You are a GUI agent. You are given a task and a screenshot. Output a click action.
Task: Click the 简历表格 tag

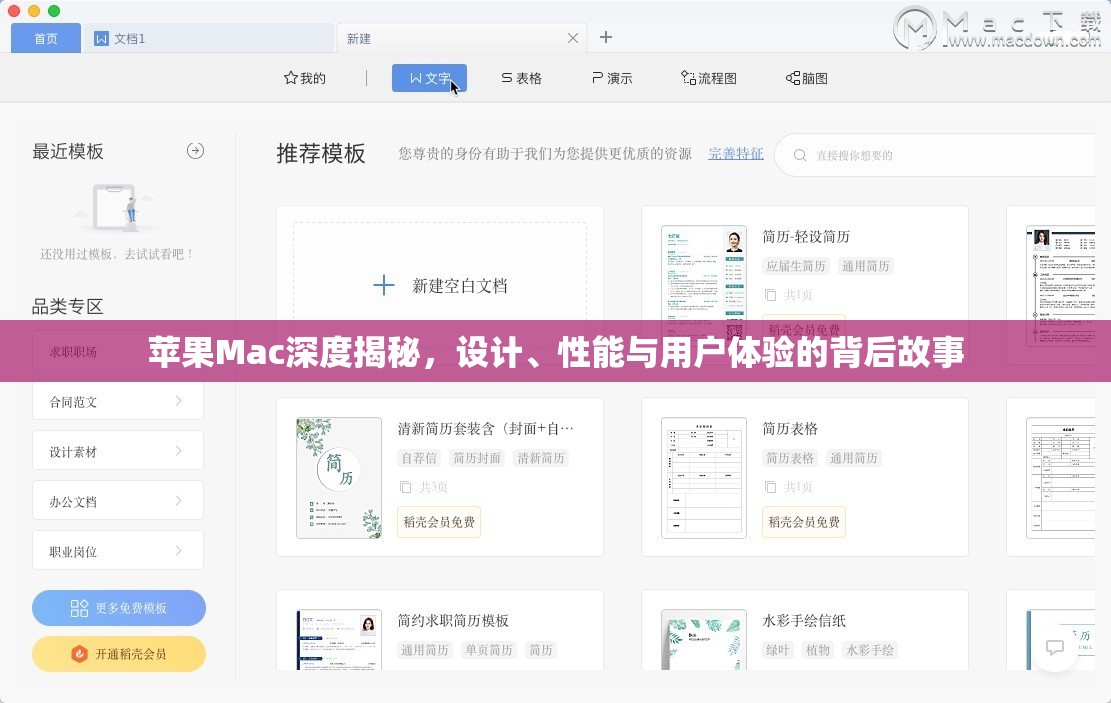(x=790, y=458)
